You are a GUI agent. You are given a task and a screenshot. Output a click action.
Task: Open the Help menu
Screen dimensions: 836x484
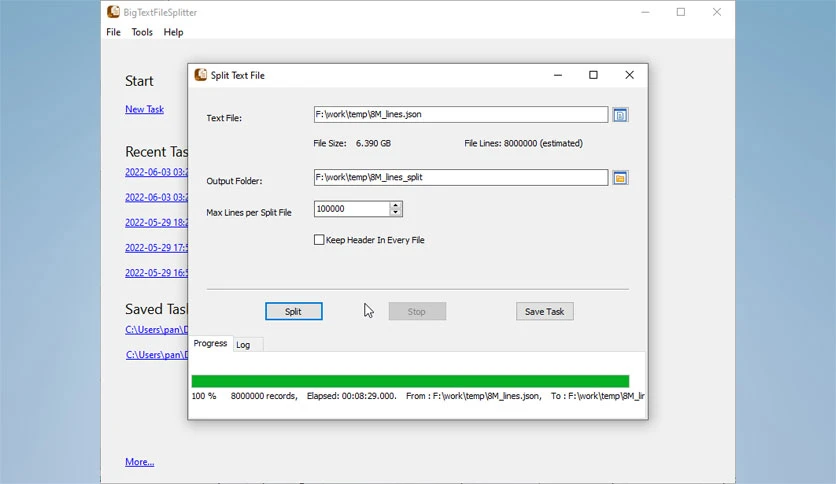tap(173, 32)
